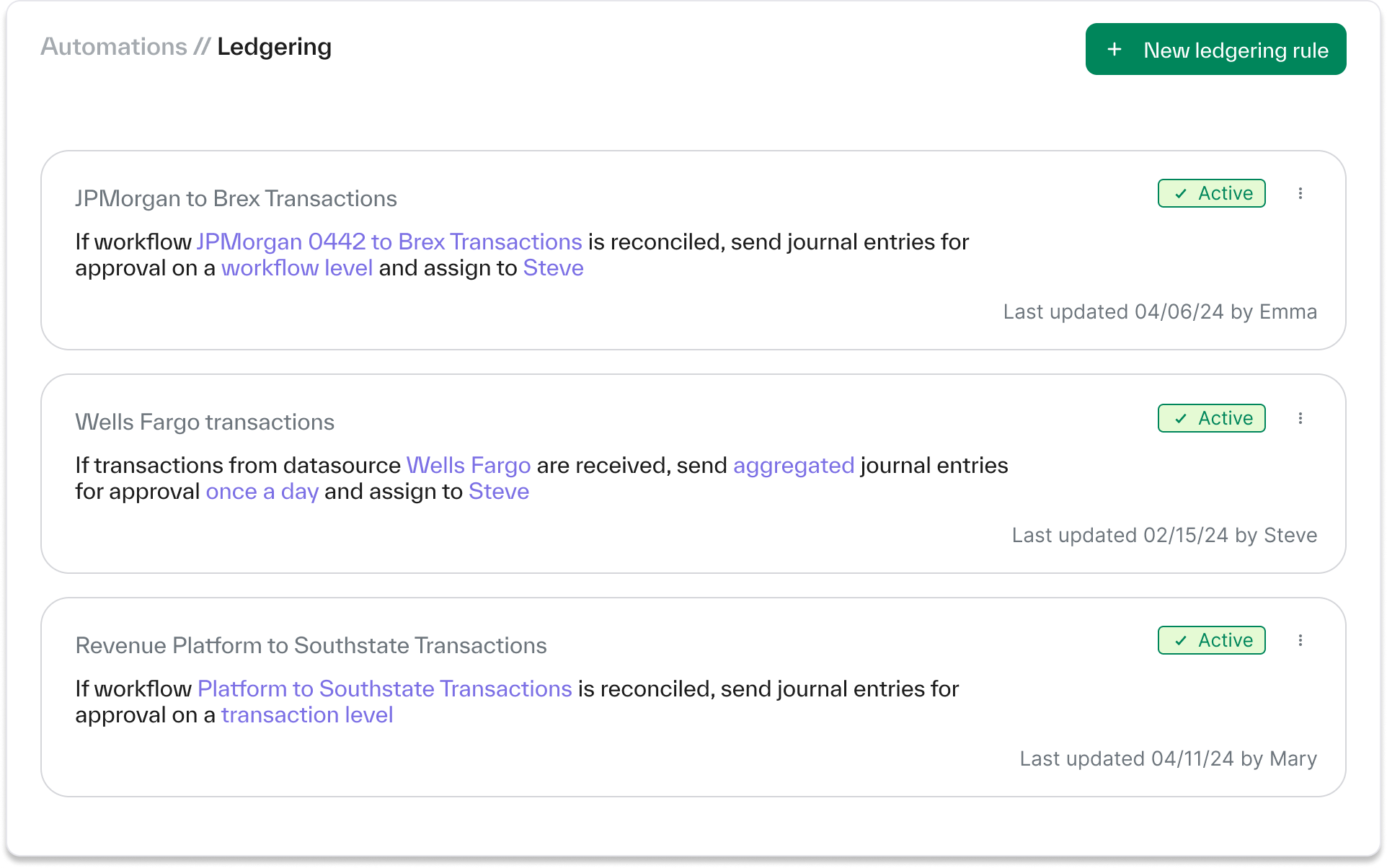
Task: Select Ledgering breadcrumb title
Action: pyautogui.click(x=274, y=47)
